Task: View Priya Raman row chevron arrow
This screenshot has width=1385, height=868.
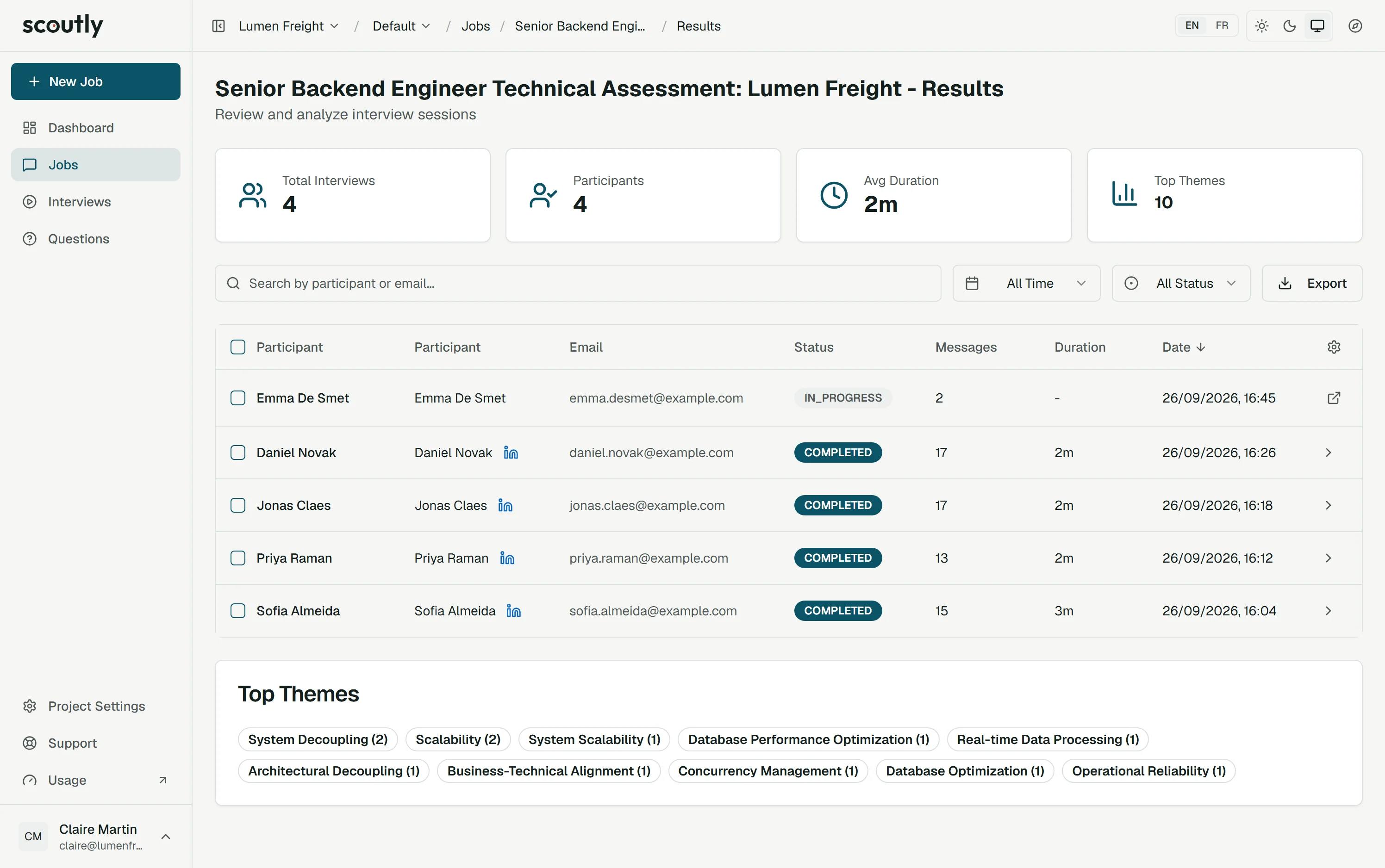Action: pos(1328,558)
